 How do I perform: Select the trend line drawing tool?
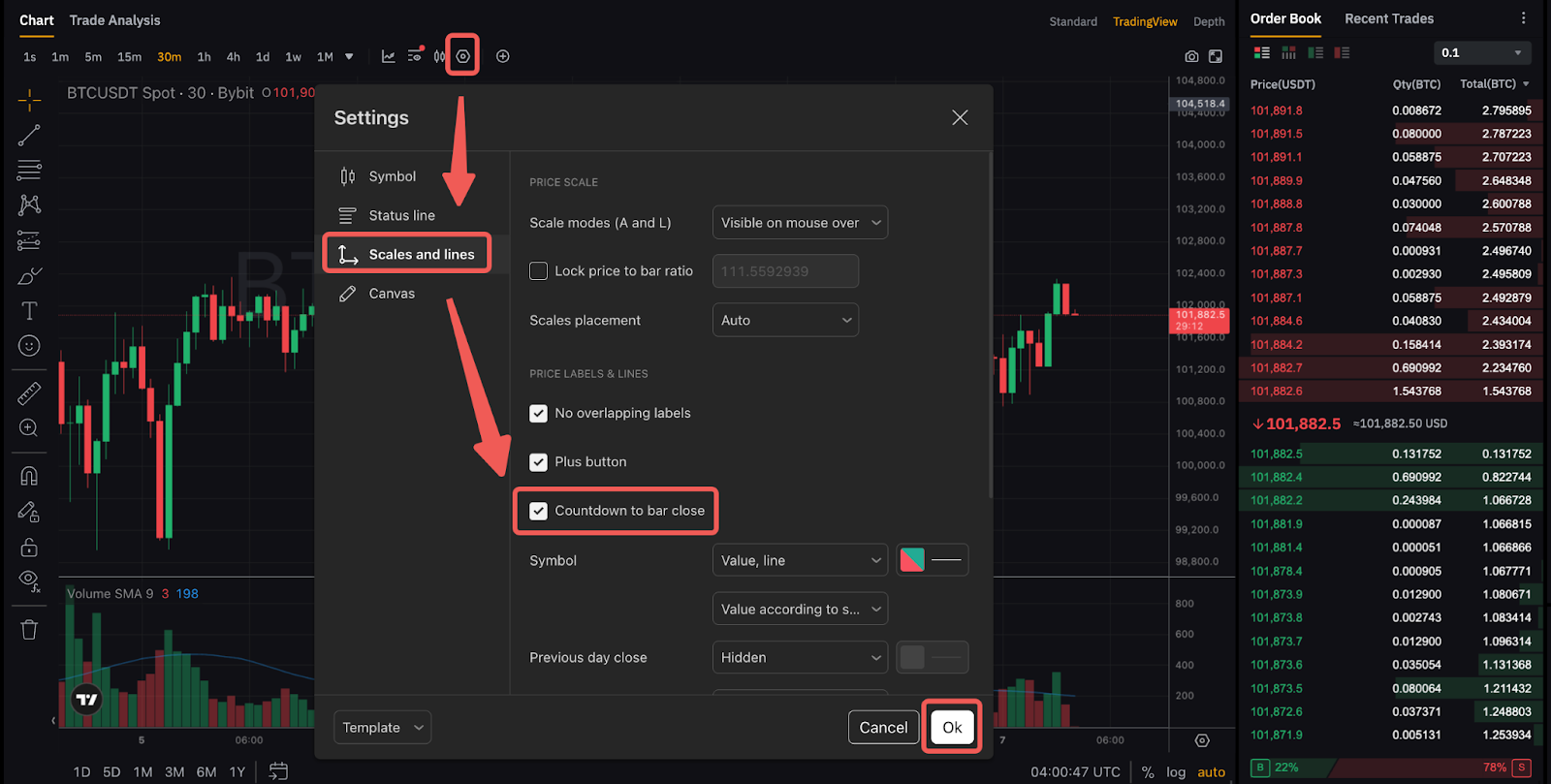pyautogui.click(x=29, y=135)
